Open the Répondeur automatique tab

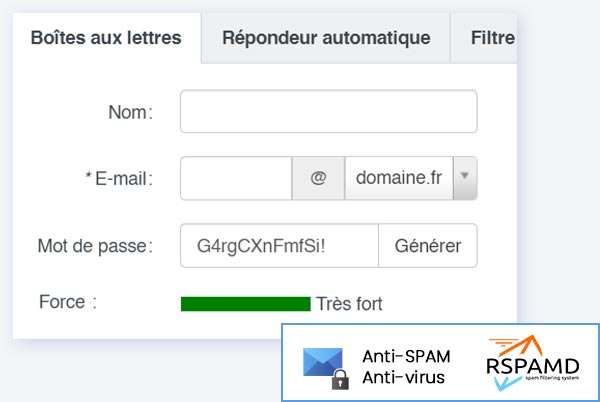click(x=326, y=39)
